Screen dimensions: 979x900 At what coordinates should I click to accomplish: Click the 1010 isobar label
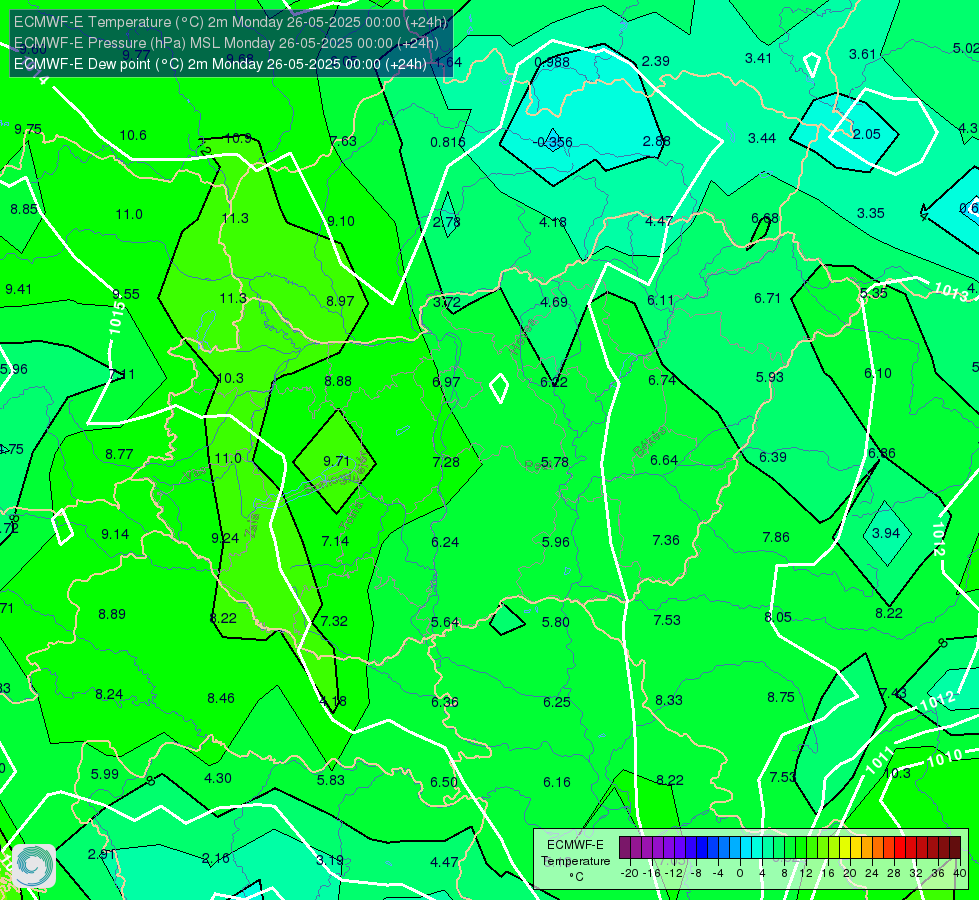pyautogui.click(x=945, y=758)
